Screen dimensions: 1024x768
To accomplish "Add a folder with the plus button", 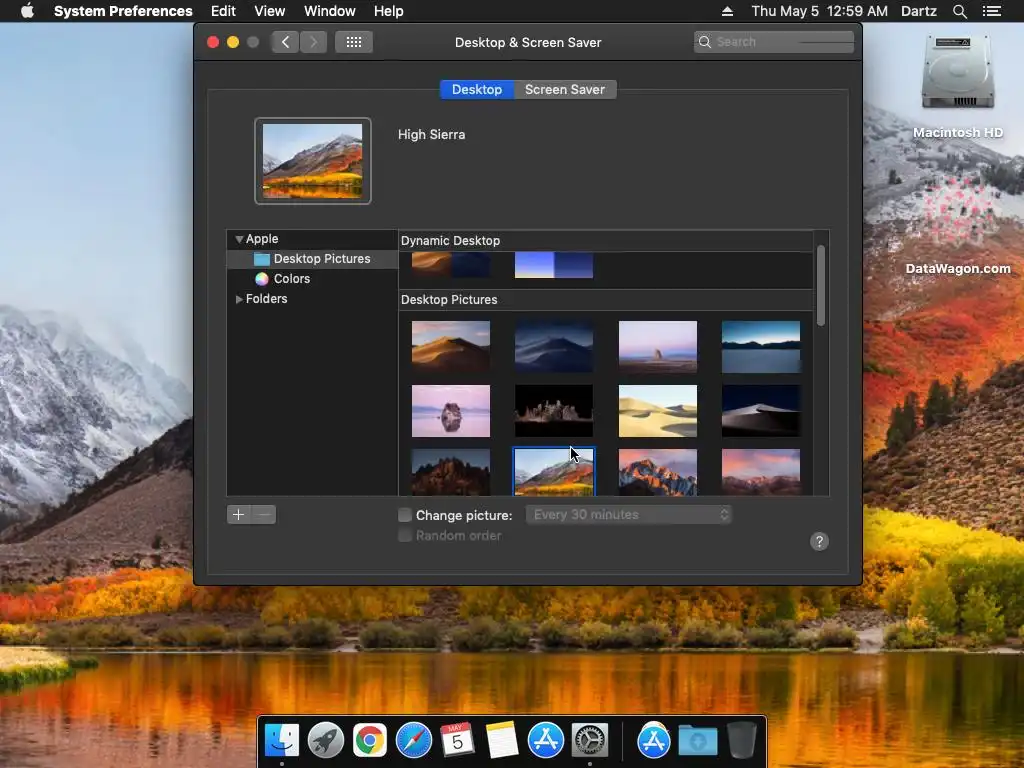I will tap(238, 515).
